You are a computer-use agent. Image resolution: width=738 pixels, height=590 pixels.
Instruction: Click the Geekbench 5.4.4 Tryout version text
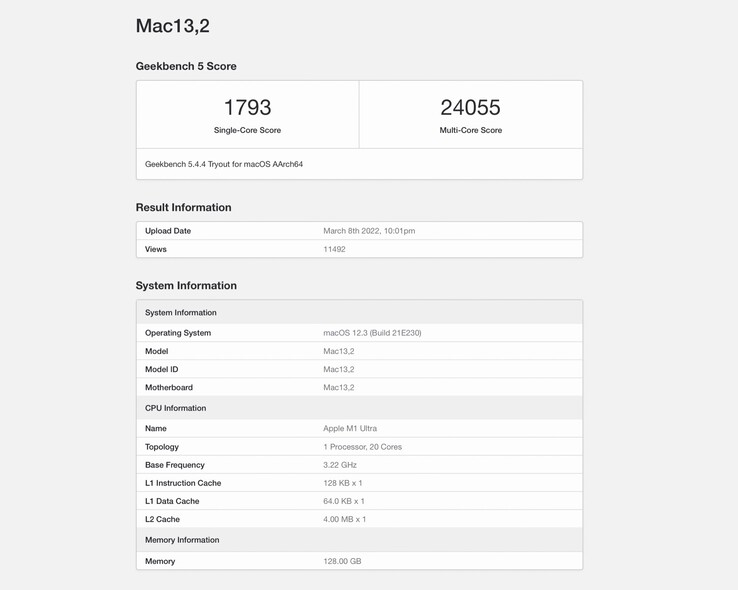224,164
